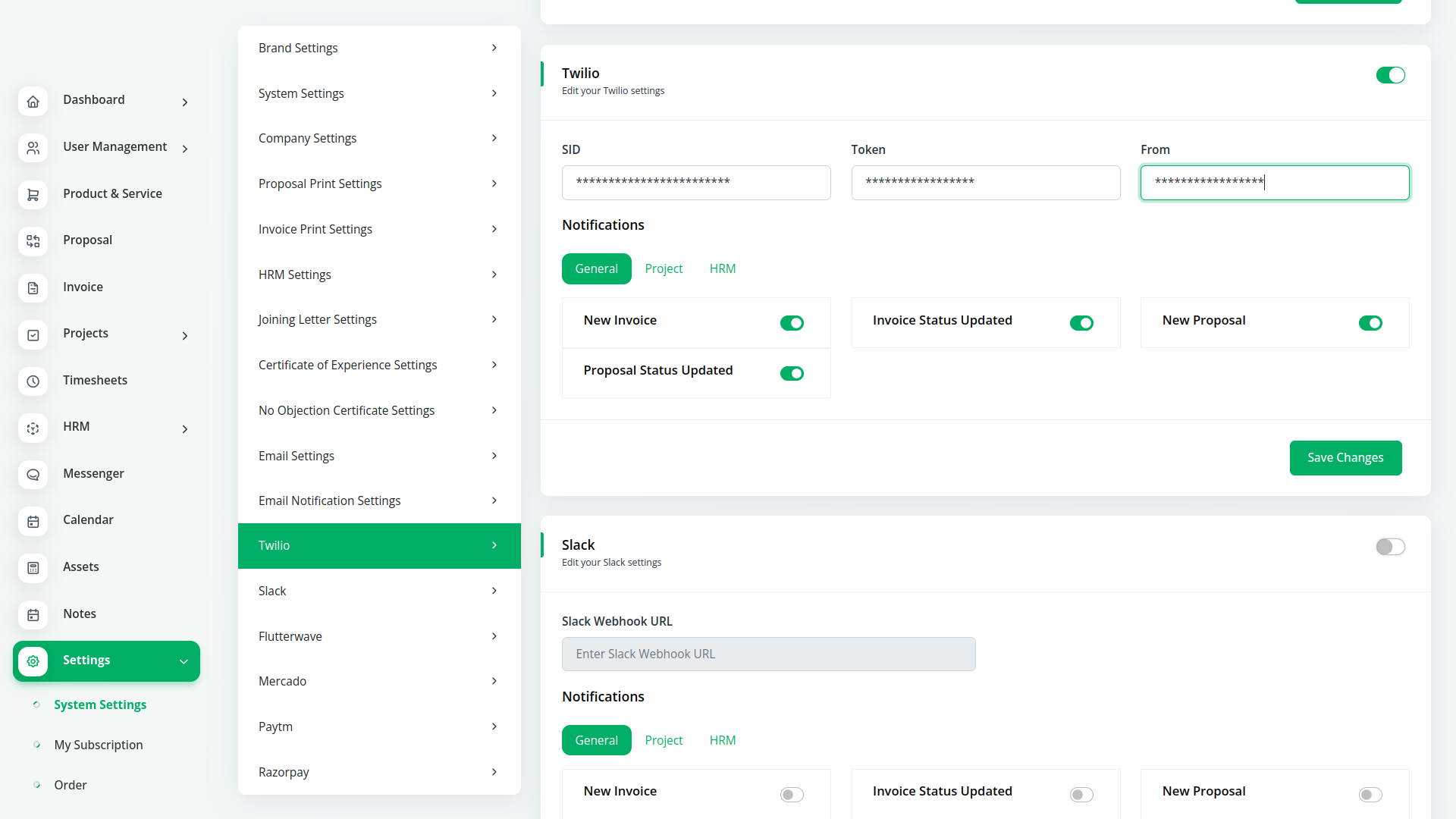Switch to Project tab under Twilio notifications
1456x819 pixels.
(664, 269)
